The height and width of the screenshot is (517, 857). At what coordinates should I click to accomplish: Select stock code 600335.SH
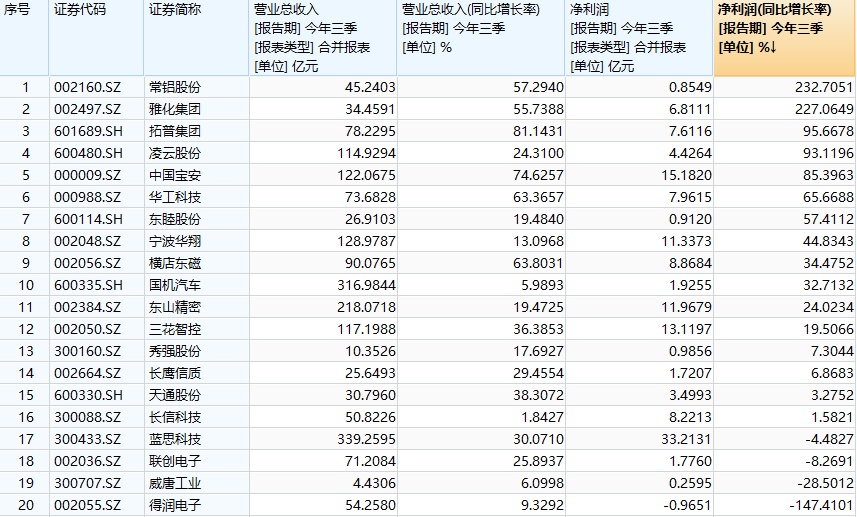(88, 285)
